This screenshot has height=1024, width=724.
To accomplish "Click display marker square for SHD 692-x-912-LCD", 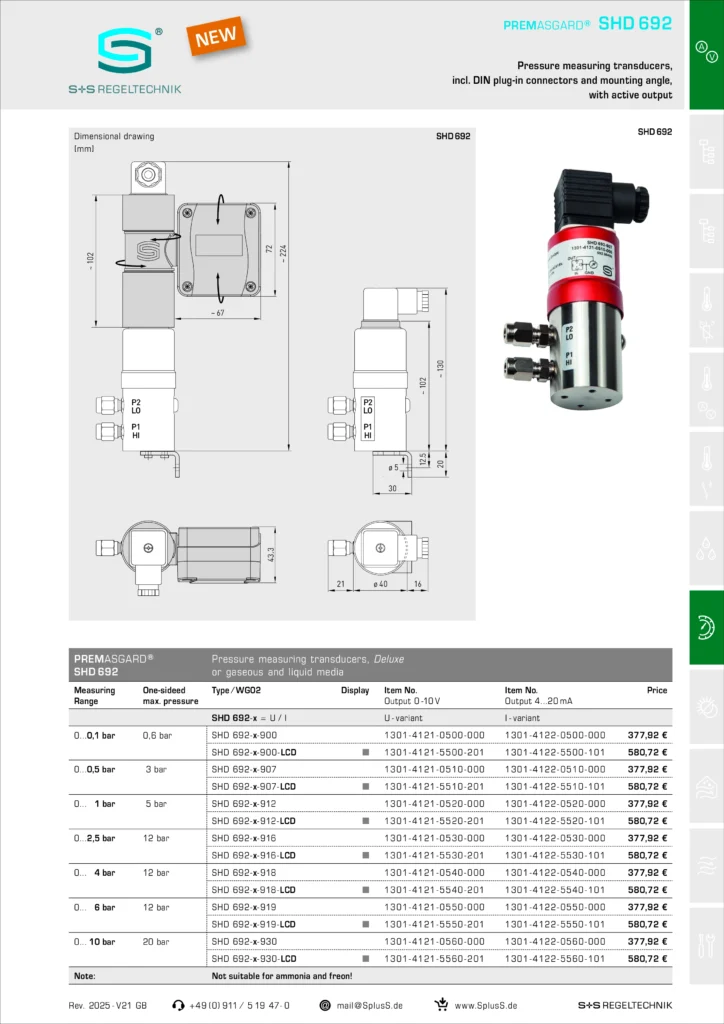I will (x=366, y=821).
